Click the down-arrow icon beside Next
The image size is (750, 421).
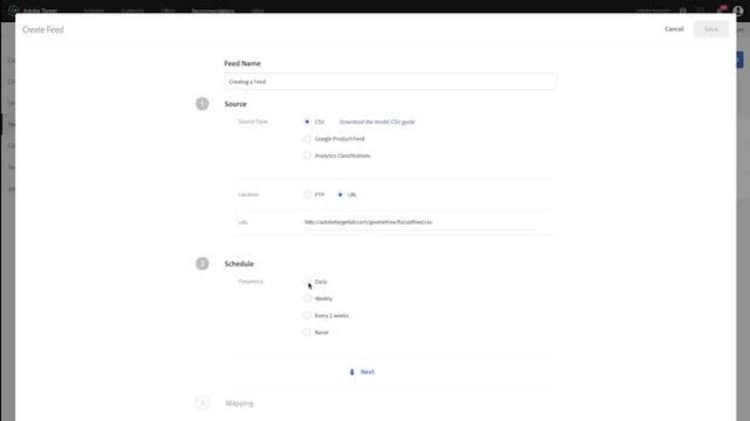click(352, 372)
